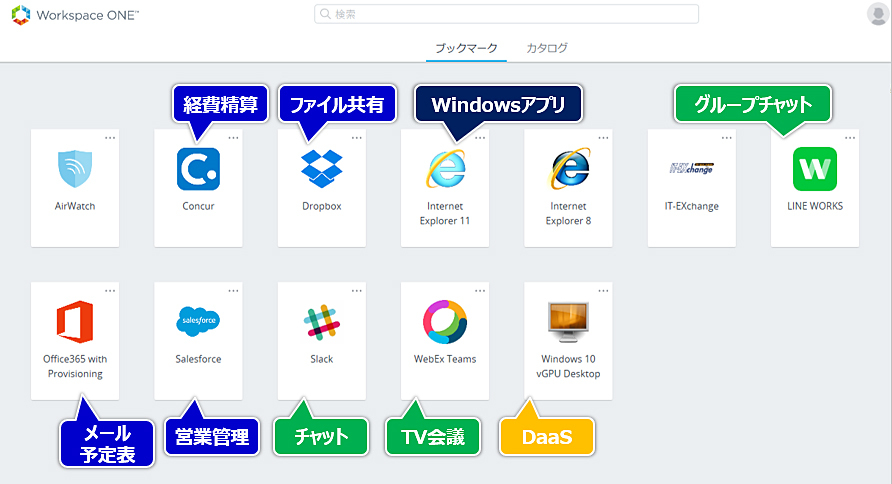Viewport: 892px width, 484px height.
Task: Open the AirWatch app icon
Action: [x=75, y=169]
